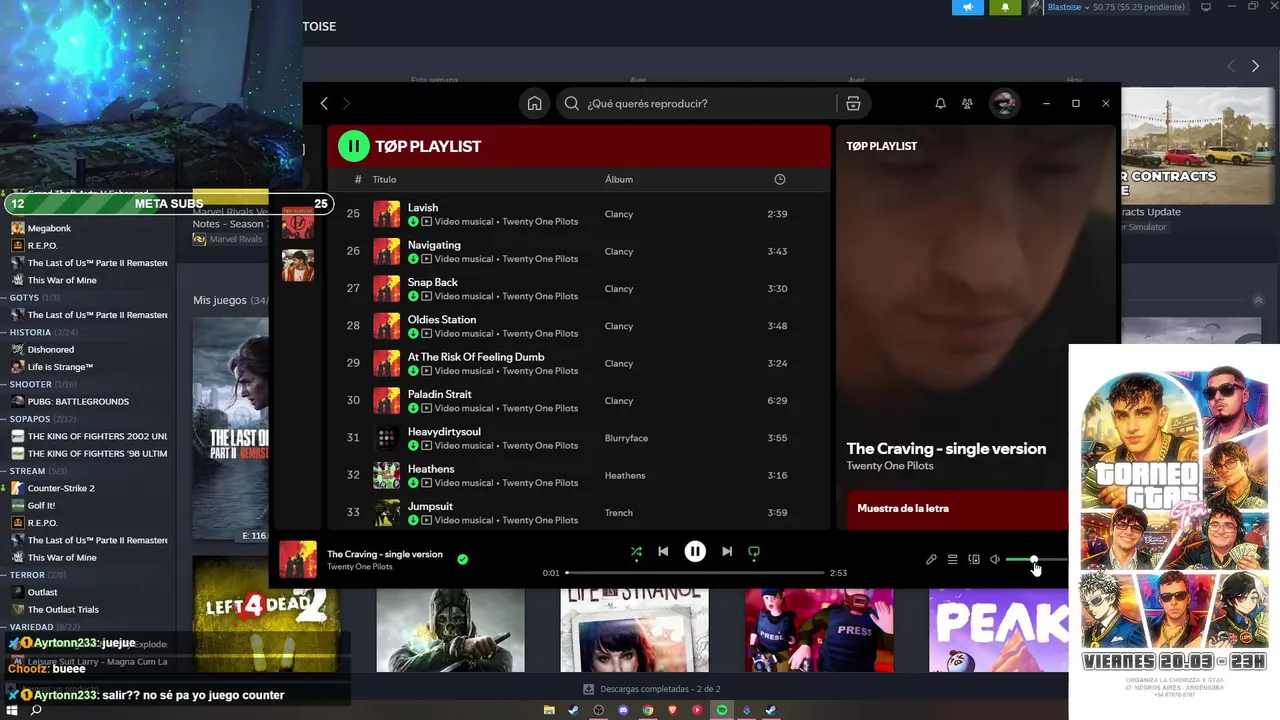Open lyrics microphone icon in player bar

point(931,559)
